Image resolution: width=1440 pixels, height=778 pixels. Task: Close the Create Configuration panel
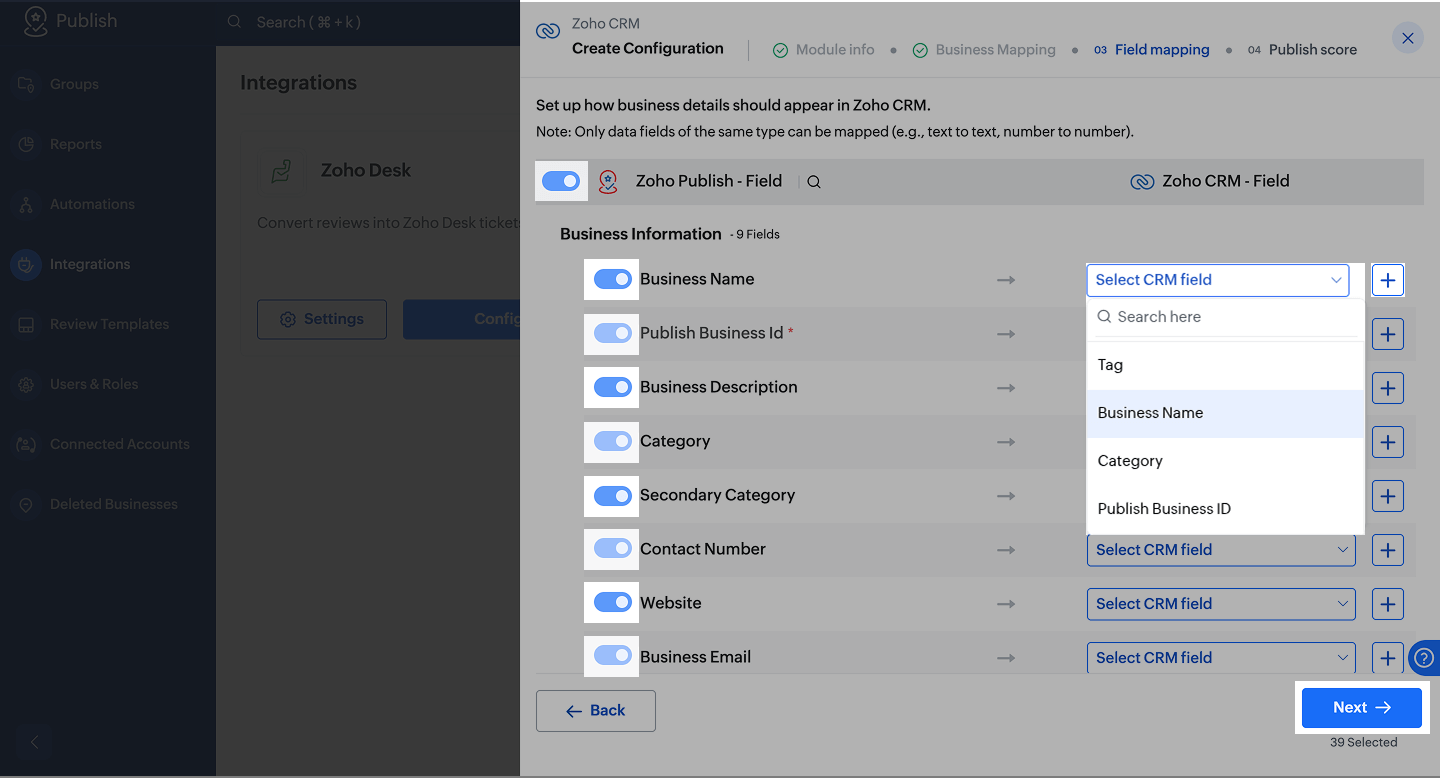(1407, 39)
